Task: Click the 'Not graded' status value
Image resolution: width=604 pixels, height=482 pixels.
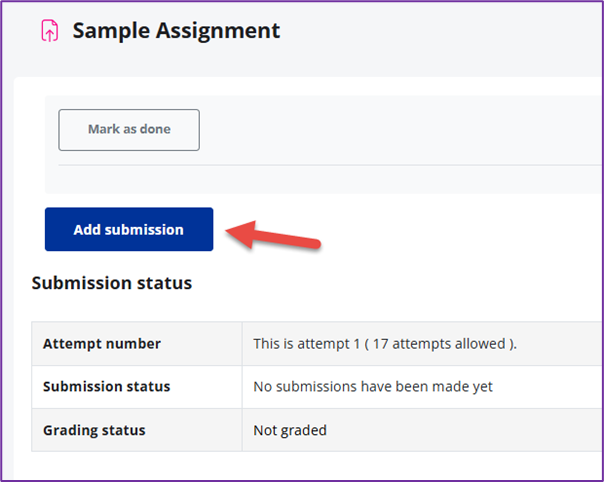Action: pos(290,431)
